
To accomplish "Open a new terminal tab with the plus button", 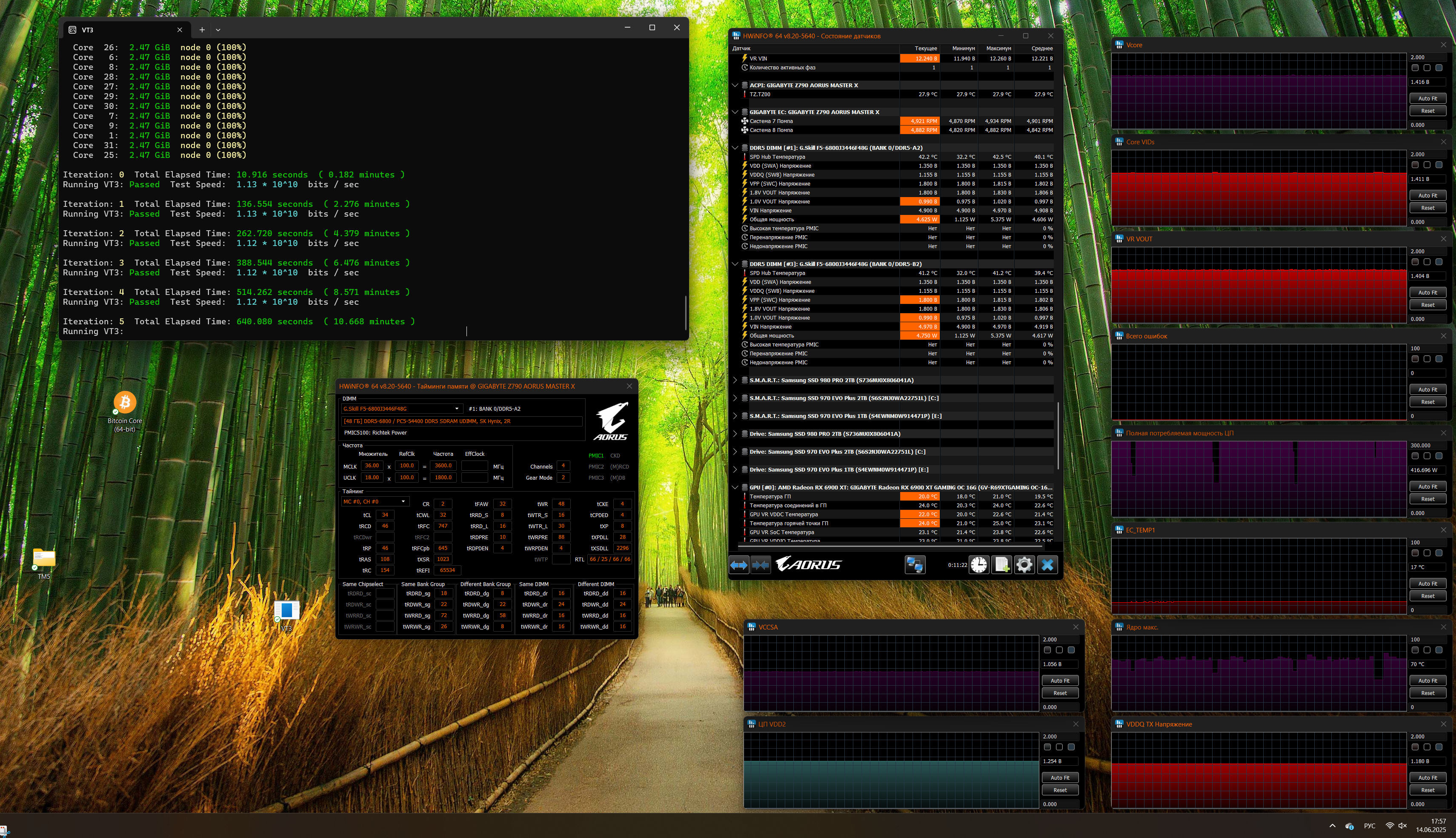I will [x=202, y=30].
